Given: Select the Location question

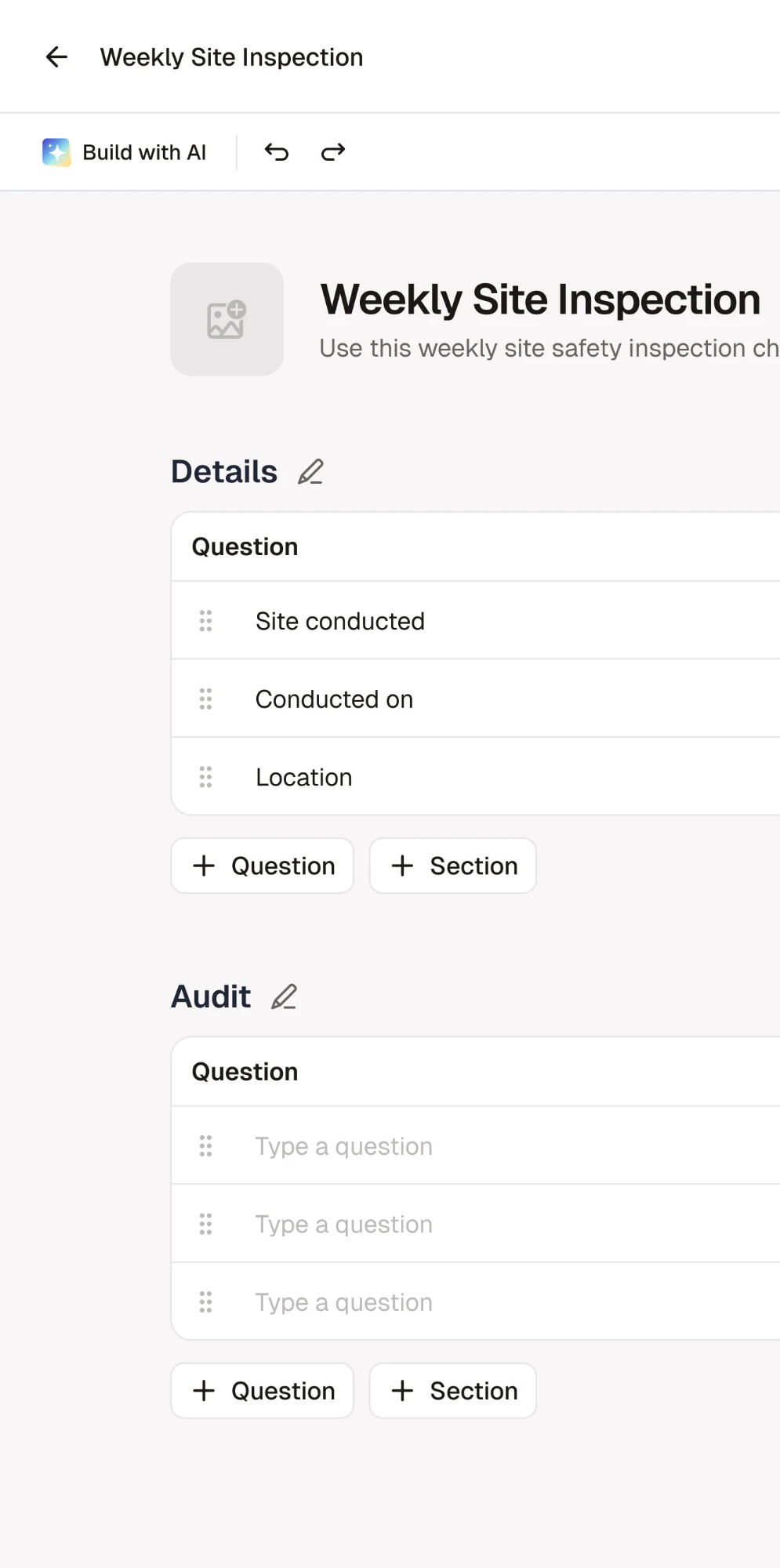Looking at the screenshot, I should [303, 777].
